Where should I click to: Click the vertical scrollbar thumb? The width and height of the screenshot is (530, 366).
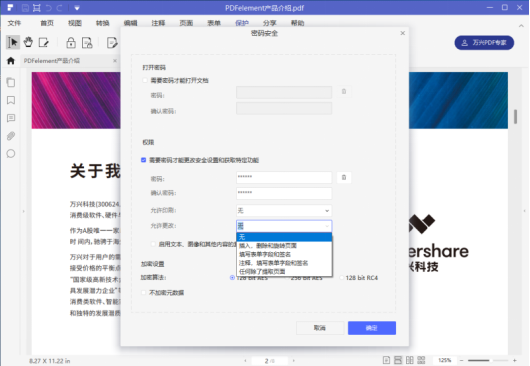point(515,117)
